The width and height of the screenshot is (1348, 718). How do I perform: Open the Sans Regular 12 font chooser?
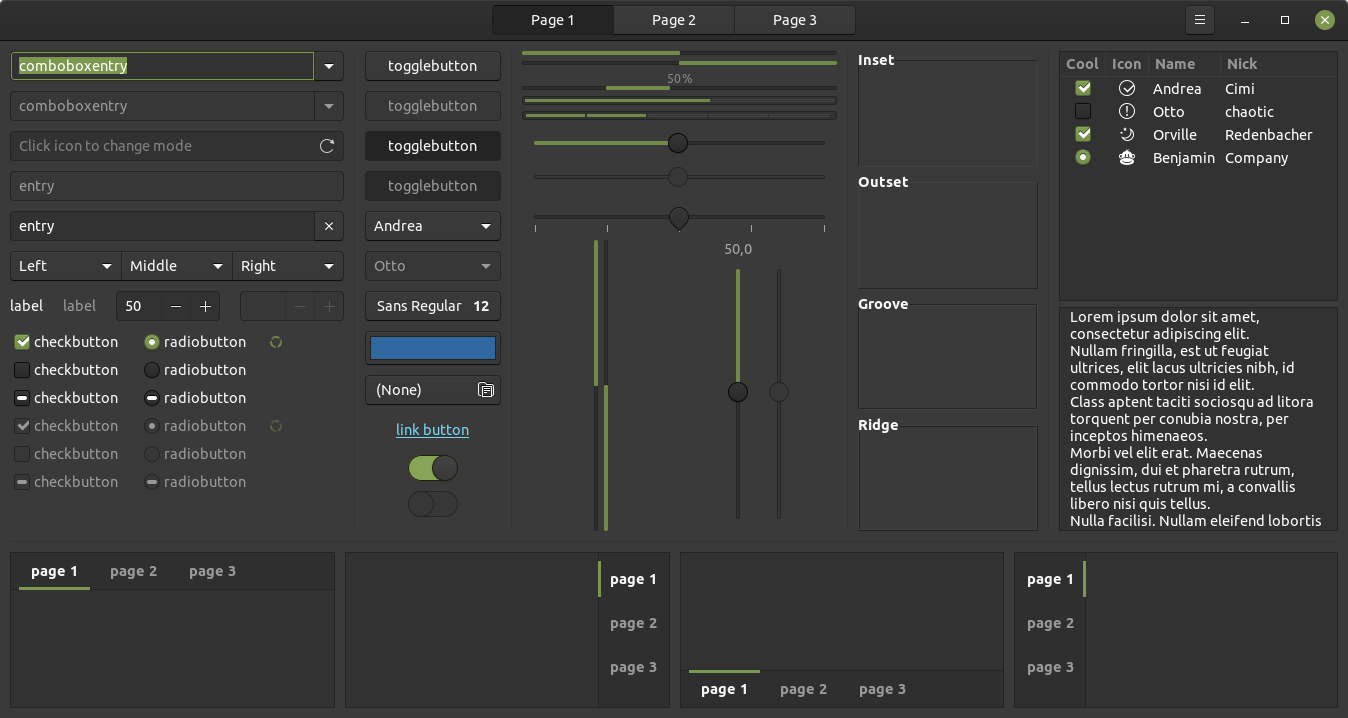(x=433, y=306)
